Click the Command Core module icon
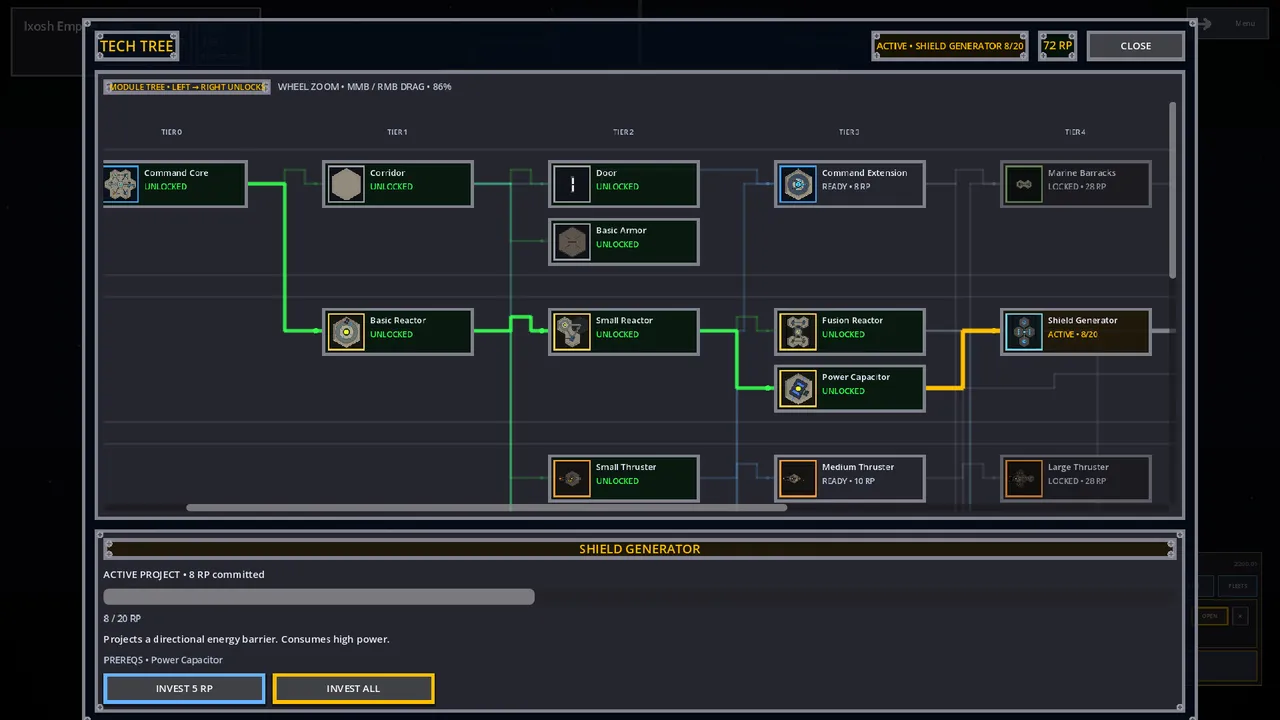This screenshot has height=720, width=1280. click(x=121, y=184)
